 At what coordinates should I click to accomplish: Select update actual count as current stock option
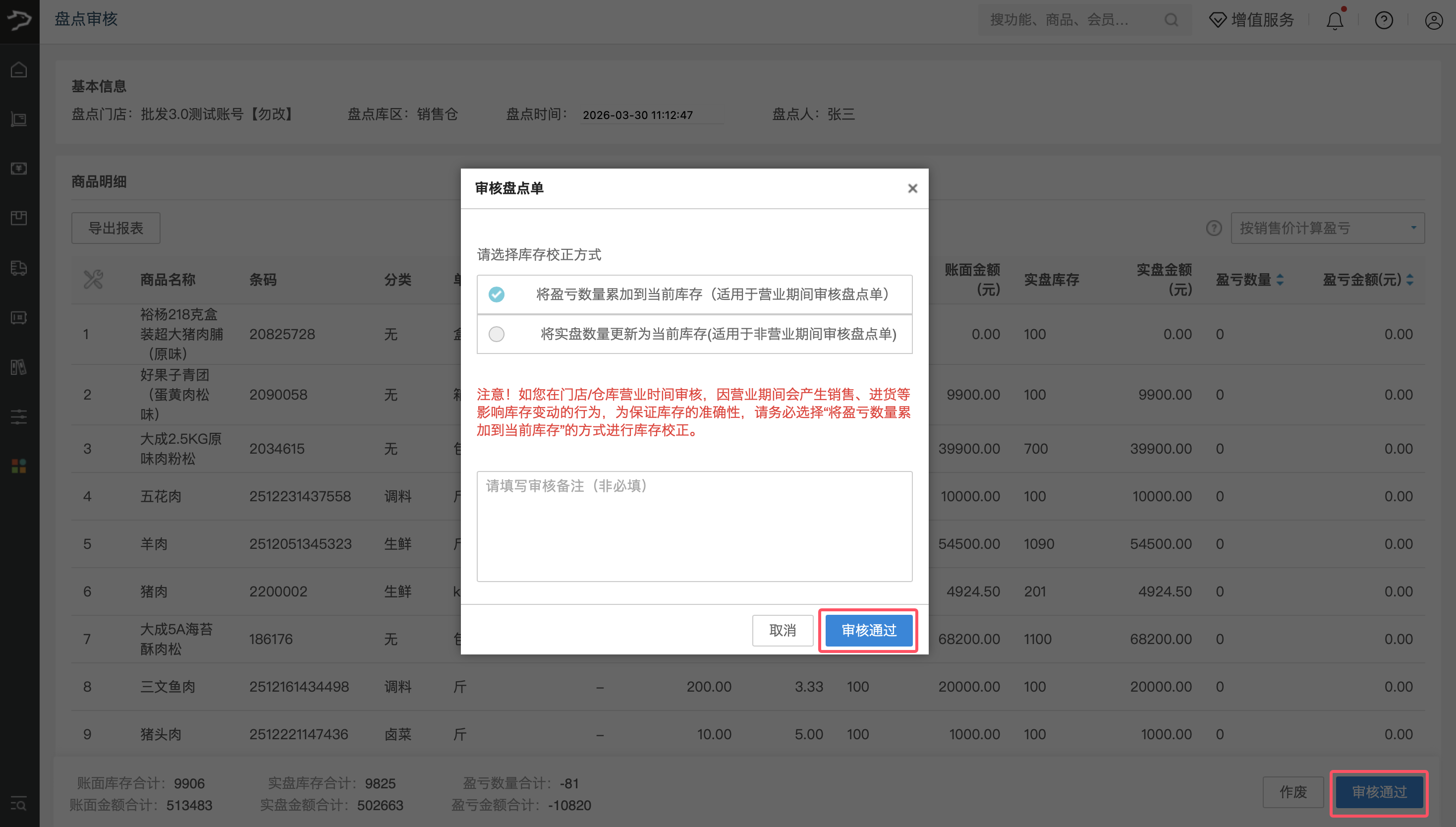[x=497, y=334]
